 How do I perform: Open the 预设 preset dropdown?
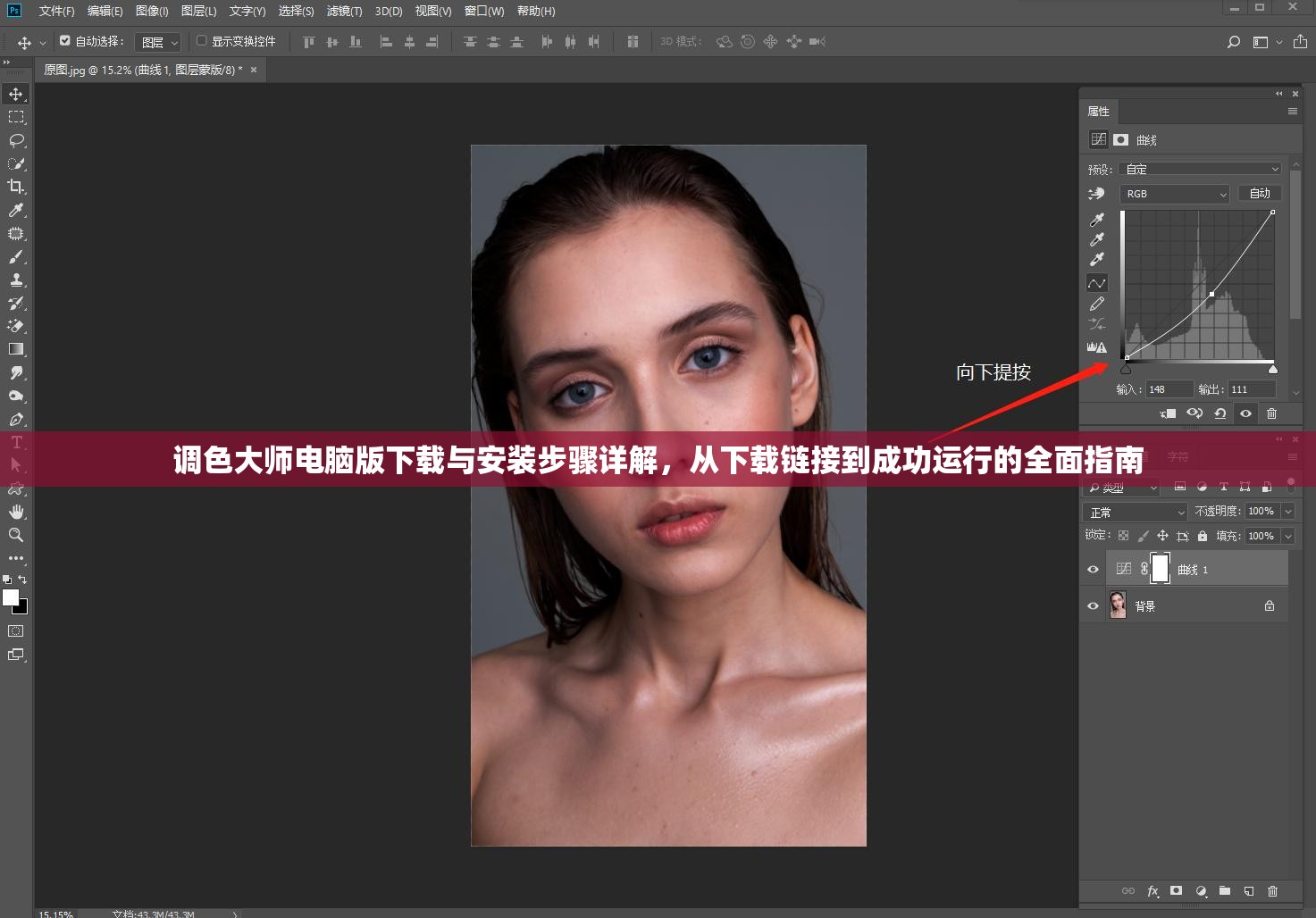coord(1200,169)
